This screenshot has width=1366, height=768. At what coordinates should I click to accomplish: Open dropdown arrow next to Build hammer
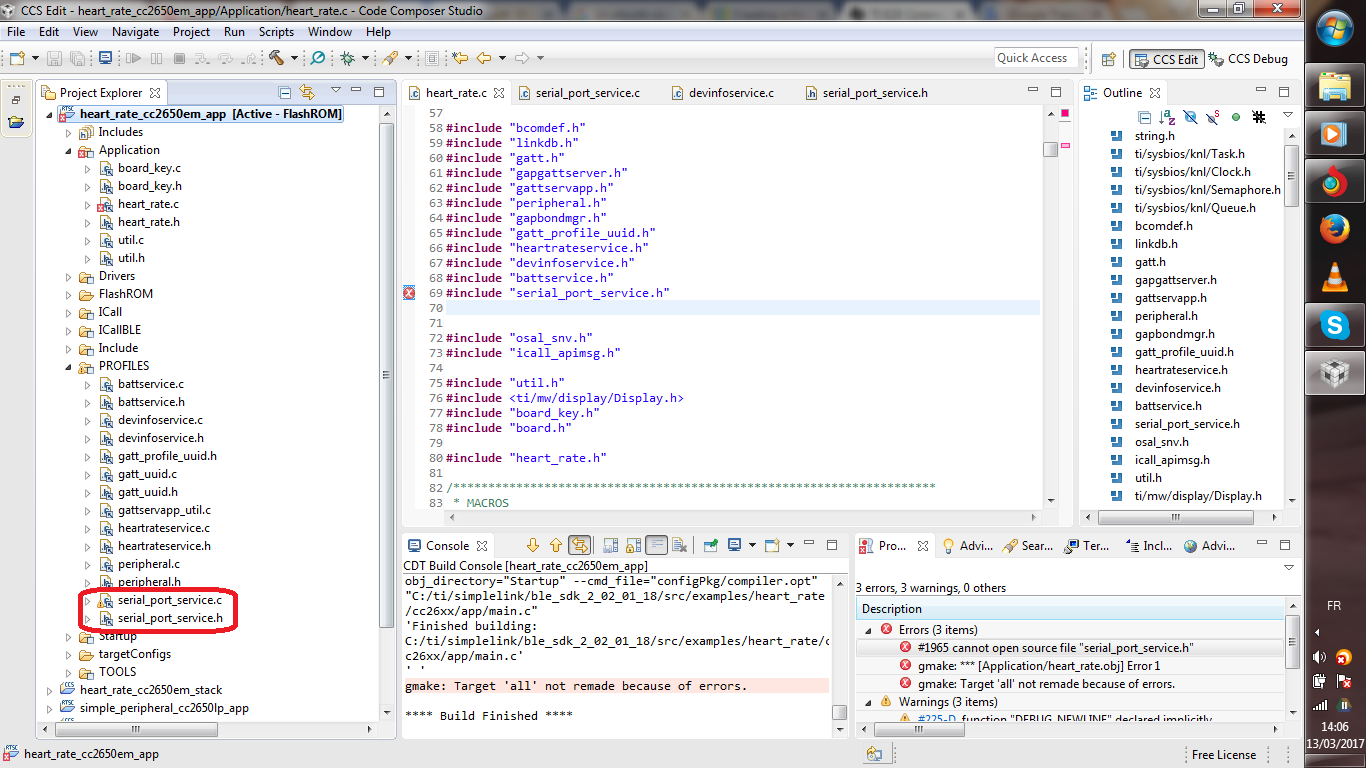click(x=294, y=58)
